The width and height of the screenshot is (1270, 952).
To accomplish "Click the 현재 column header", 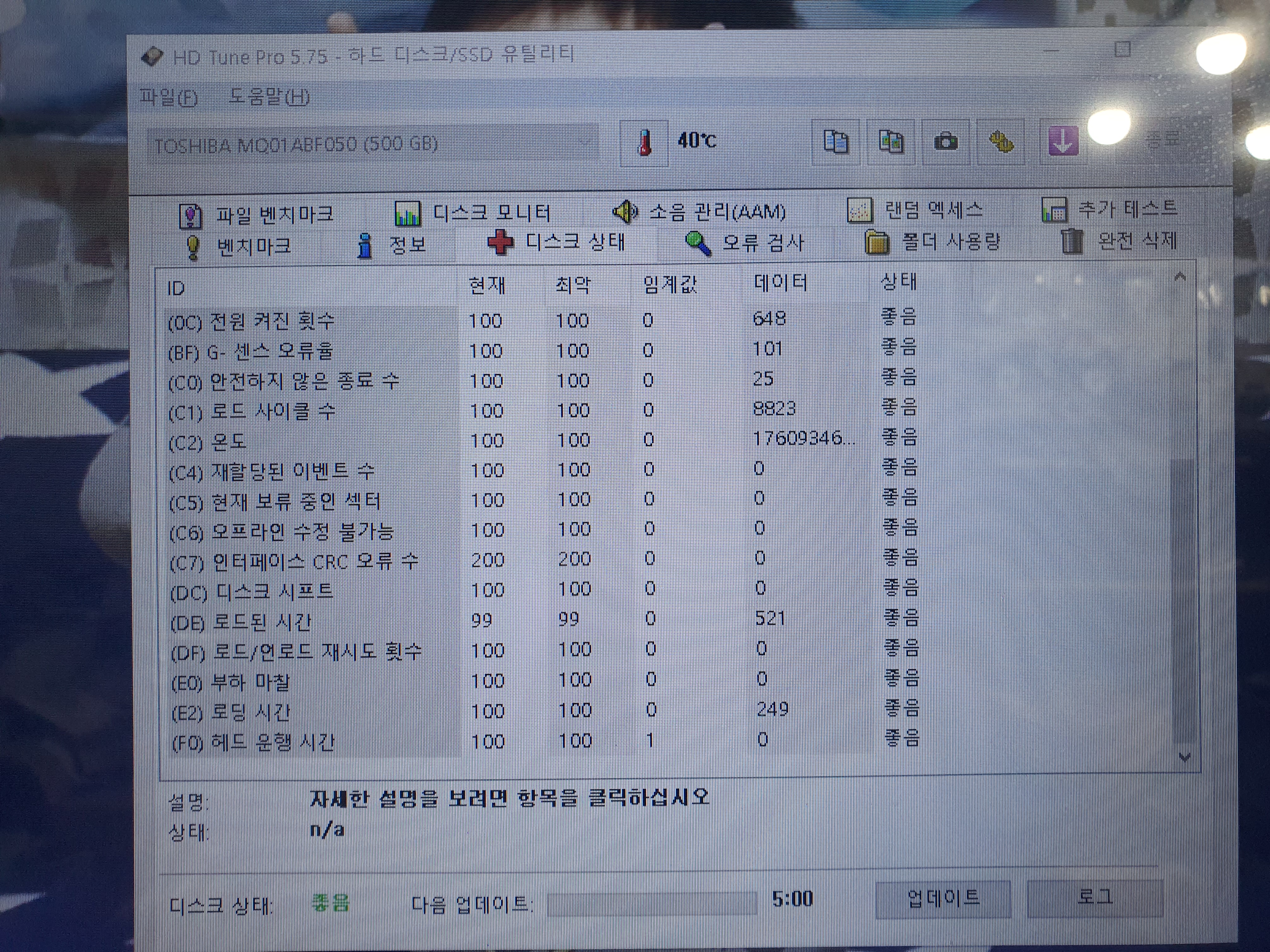I will 487,286.
